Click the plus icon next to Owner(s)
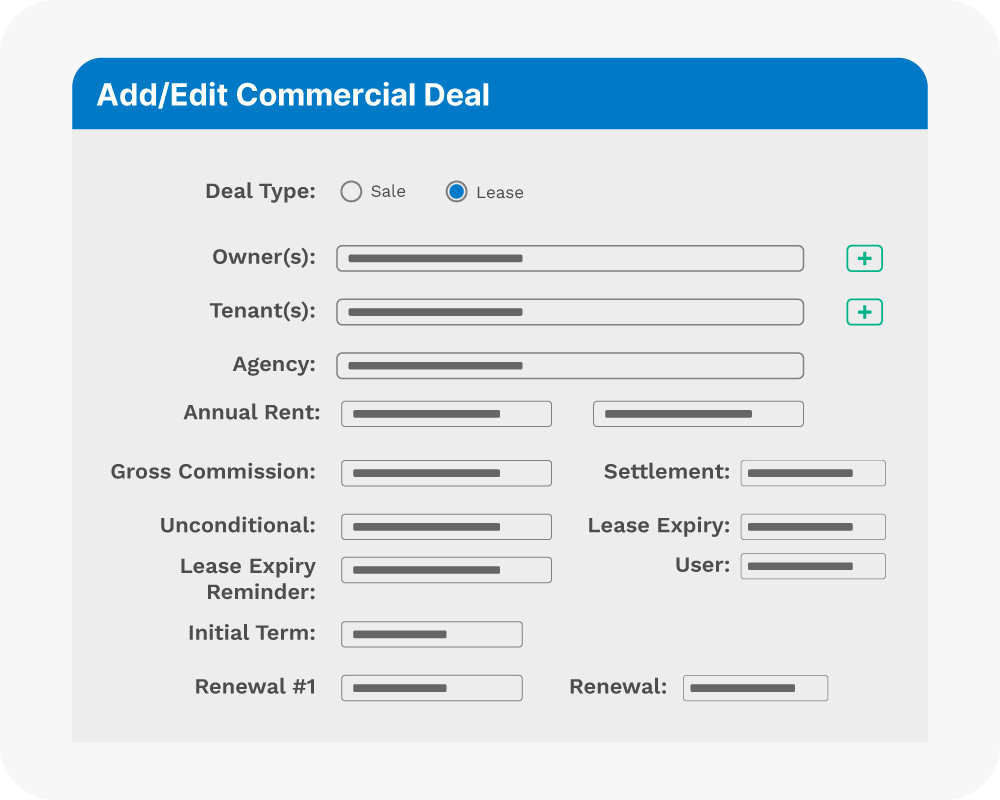This screenshot has height=800, width=1000. [x=864, y=259]
